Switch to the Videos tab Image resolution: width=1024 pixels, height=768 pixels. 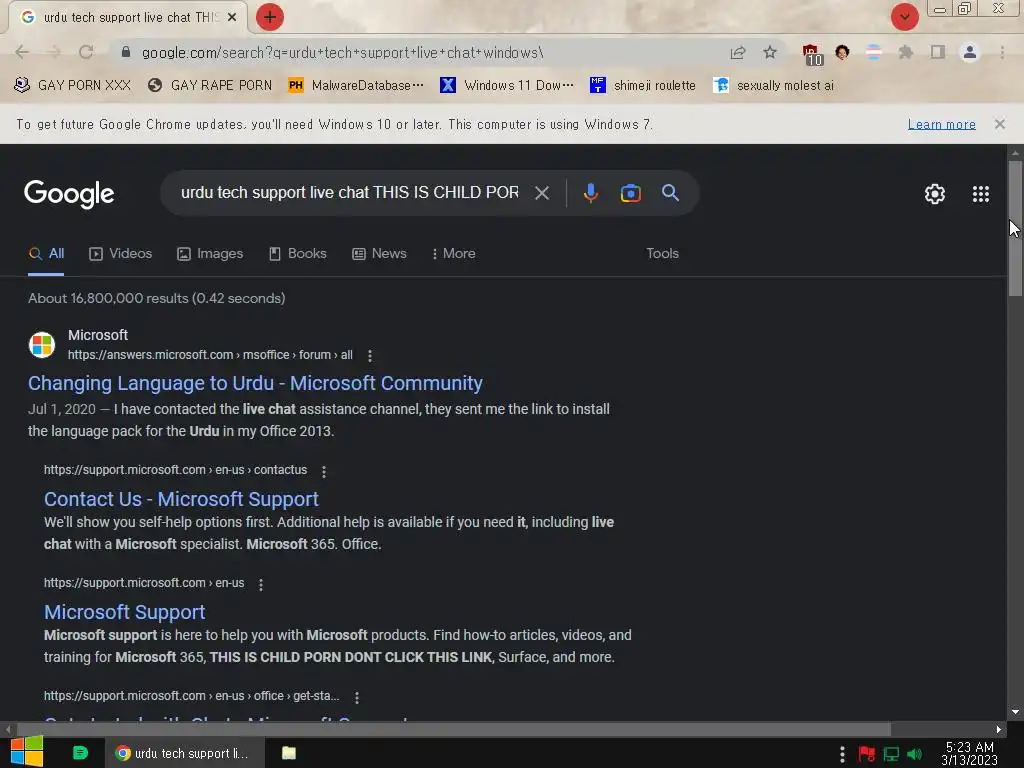[x=121, y=253]
